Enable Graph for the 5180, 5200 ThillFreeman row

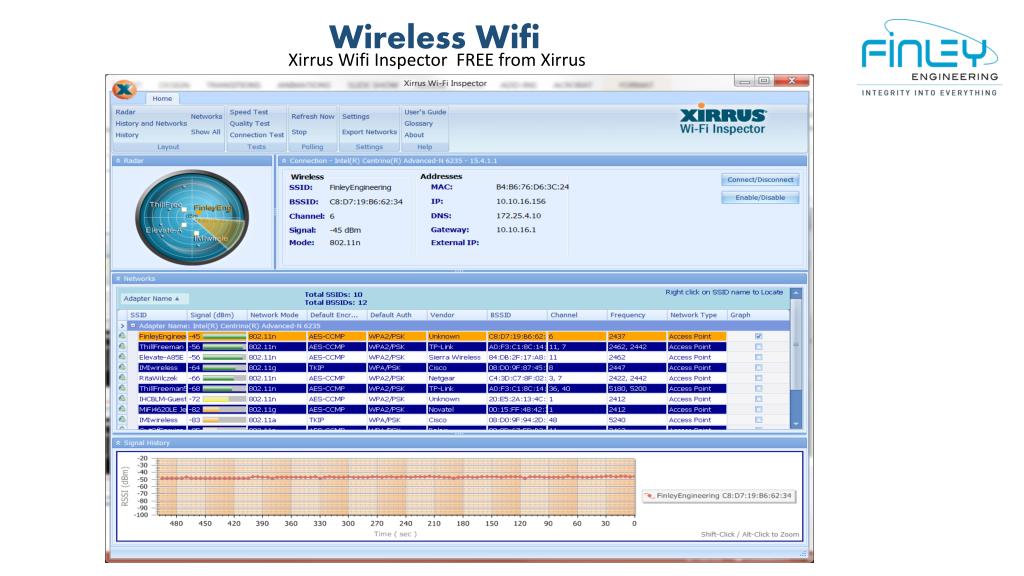758,389
